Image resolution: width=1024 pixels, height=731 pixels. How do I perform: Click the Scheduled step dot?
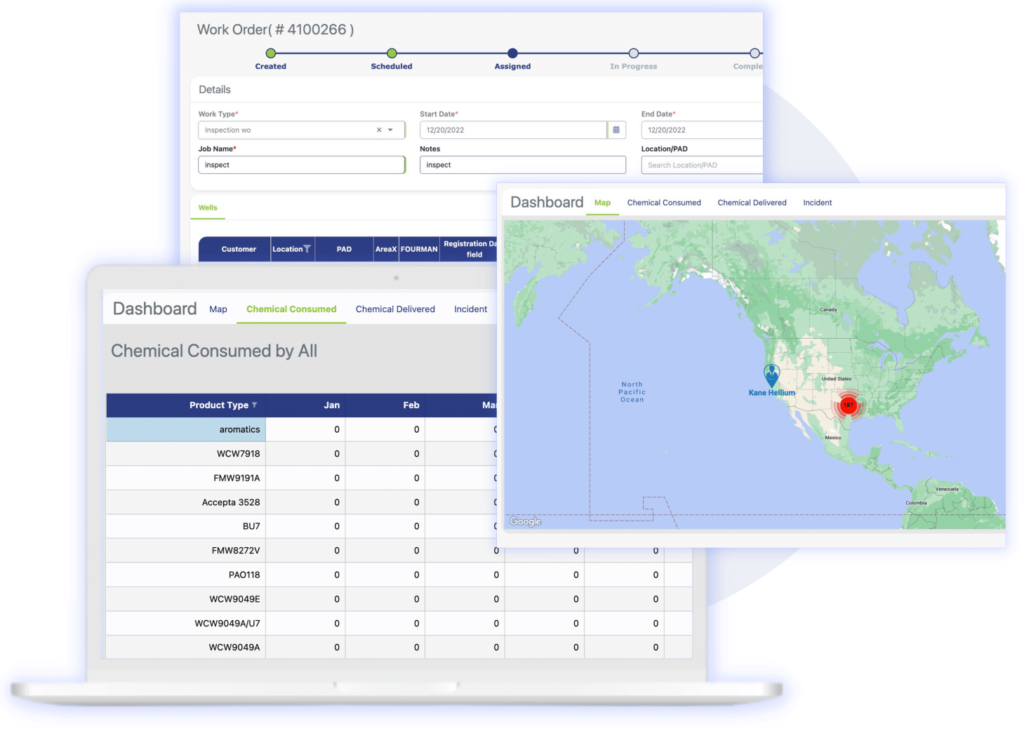[x=391, y=55]
